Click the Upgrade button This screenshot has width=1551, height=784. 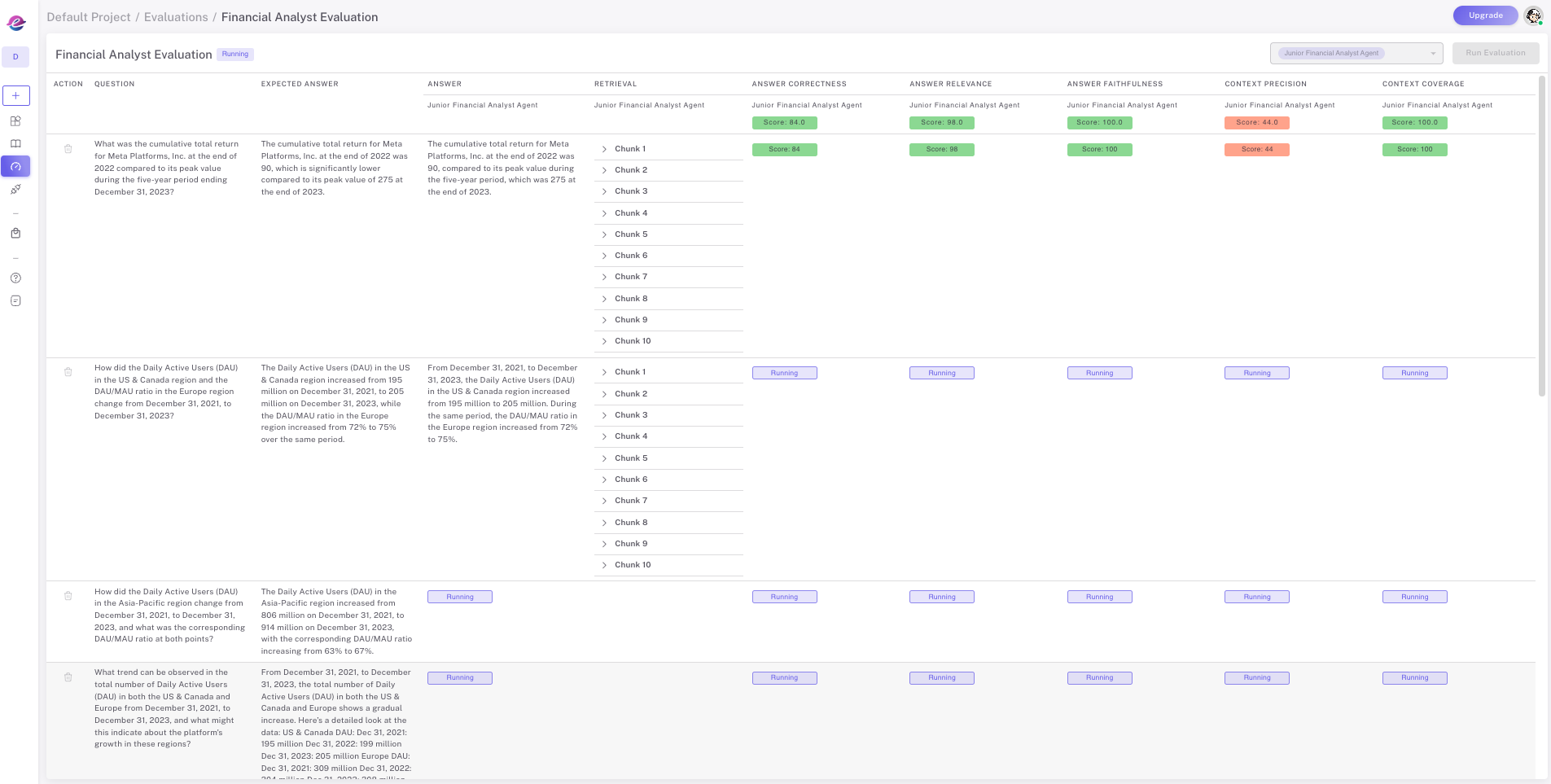[1485, 15]
